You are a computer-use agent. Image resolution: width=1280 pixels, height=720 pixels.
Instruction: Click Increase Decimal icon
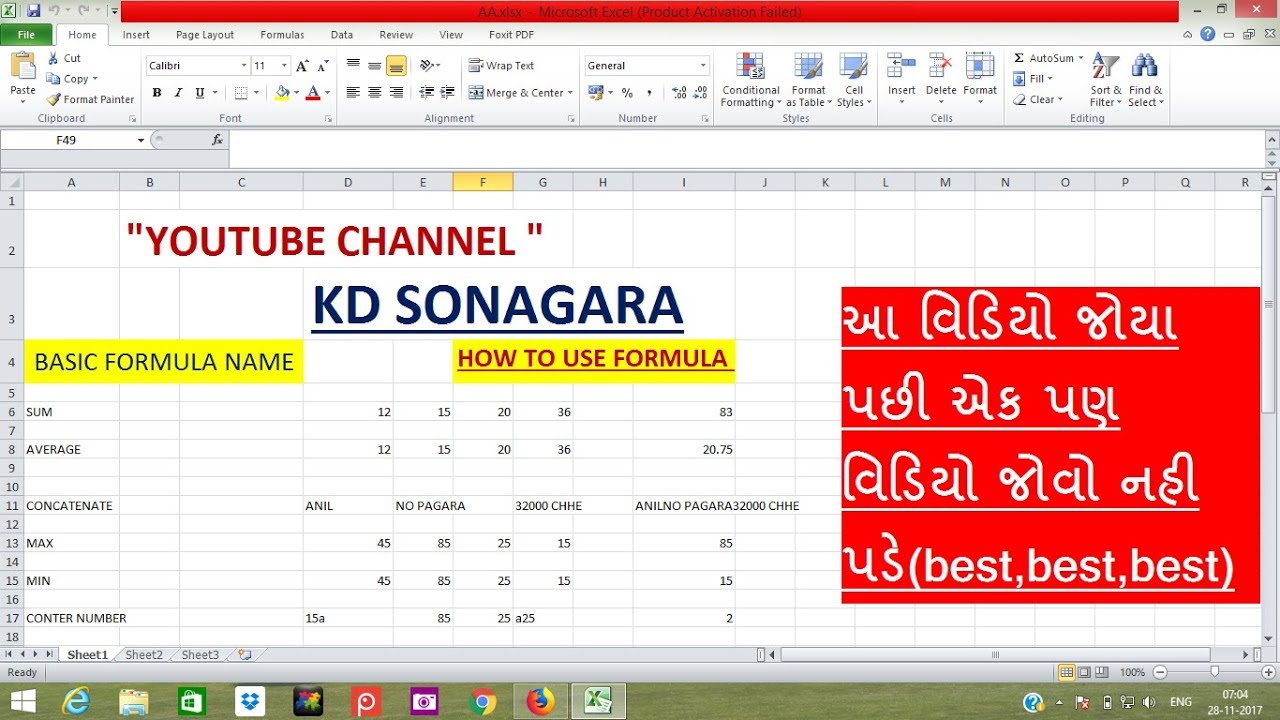tap(679, 93)
